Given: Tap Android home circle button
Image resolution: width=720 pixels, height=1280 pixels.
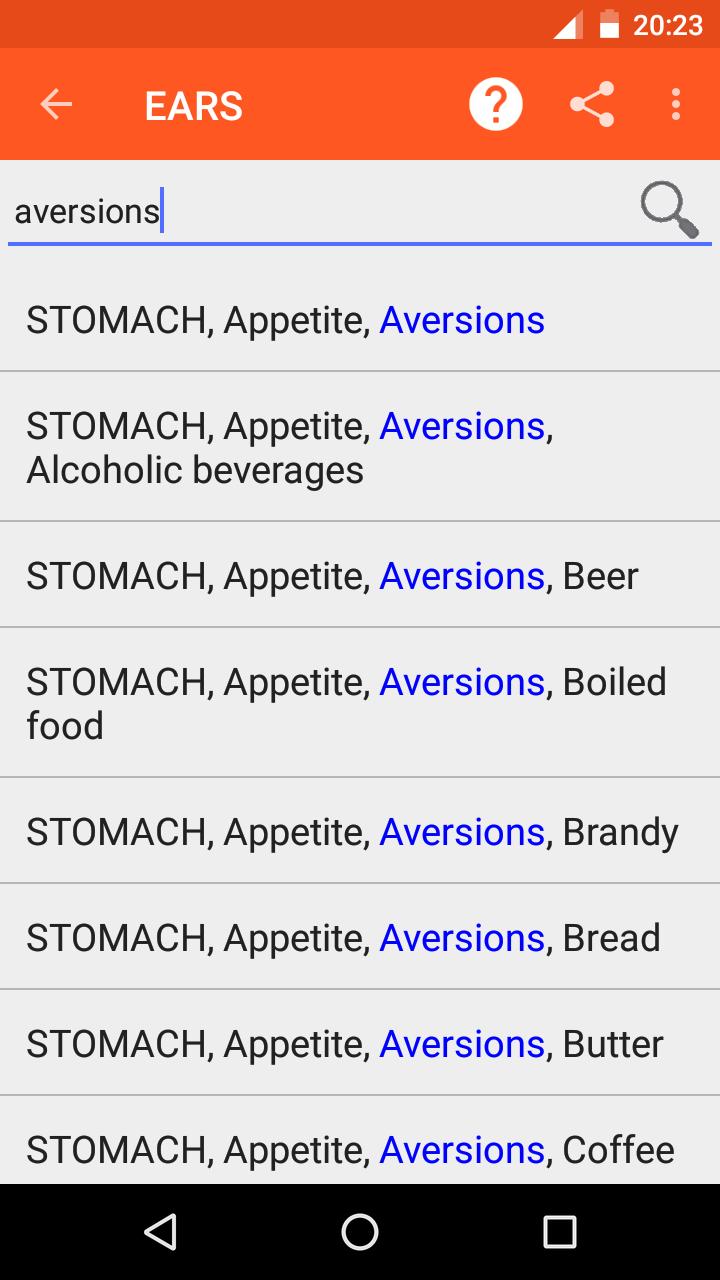Looking at the screenshot, I should point(360,1232).
